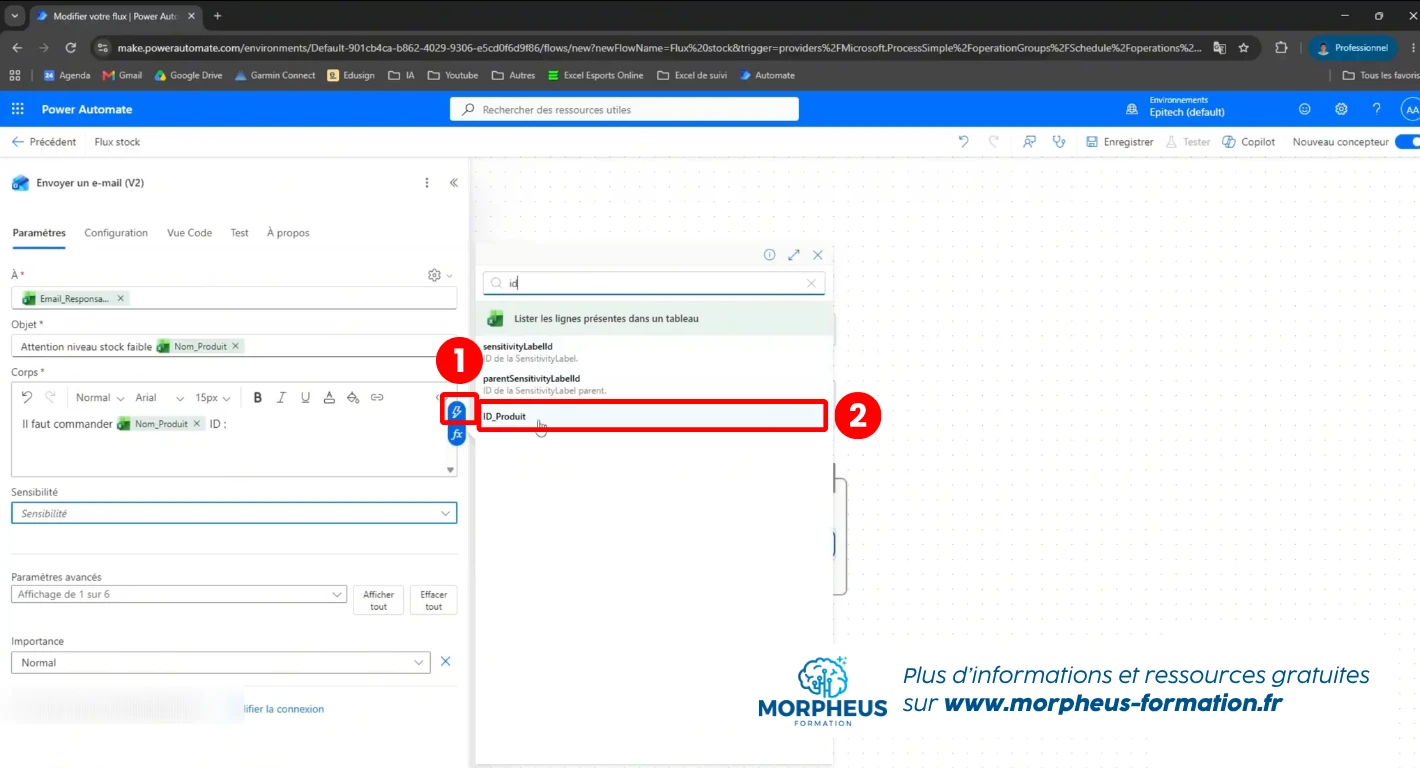Open the flow checker stethoscope icon
1420x768 pixels.
(x=1059, y=142)
